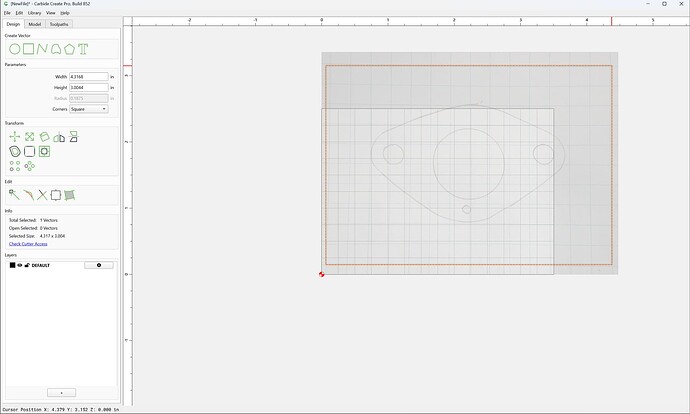Open the File menu
This screenshot has height=414, width=690.
(x=7, y=13)
